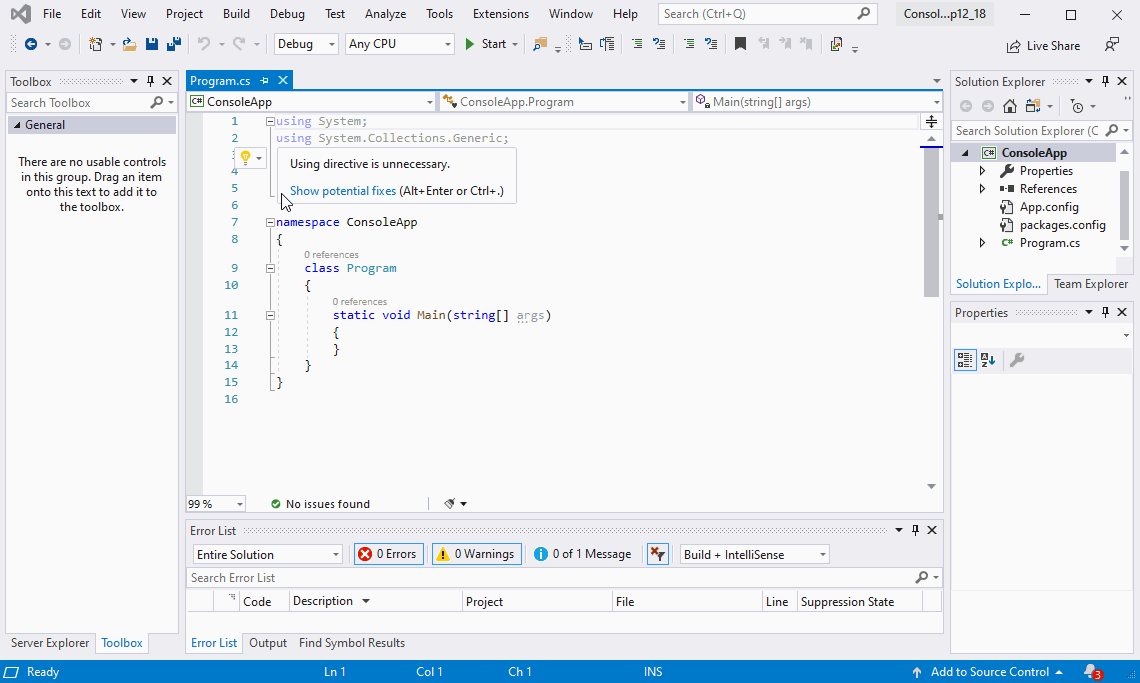Screen dimensions: 1140x683
Task: Toggle pin on the Program.cs tab
Action: pyautogui.click(x=265, y=81)
